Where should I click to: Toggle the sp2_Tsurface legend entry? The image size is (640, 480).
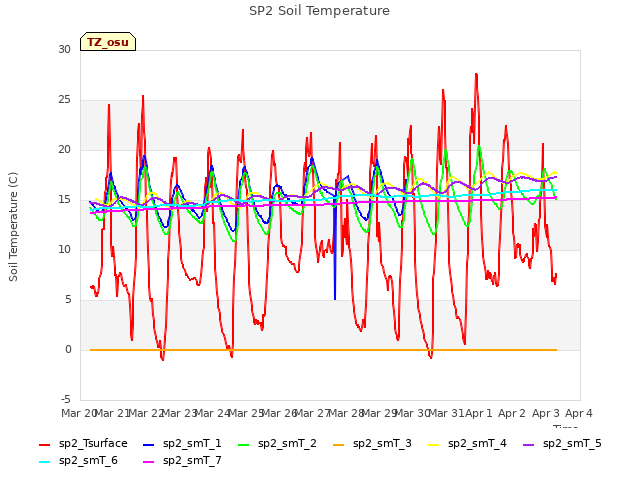pos(83,444)
